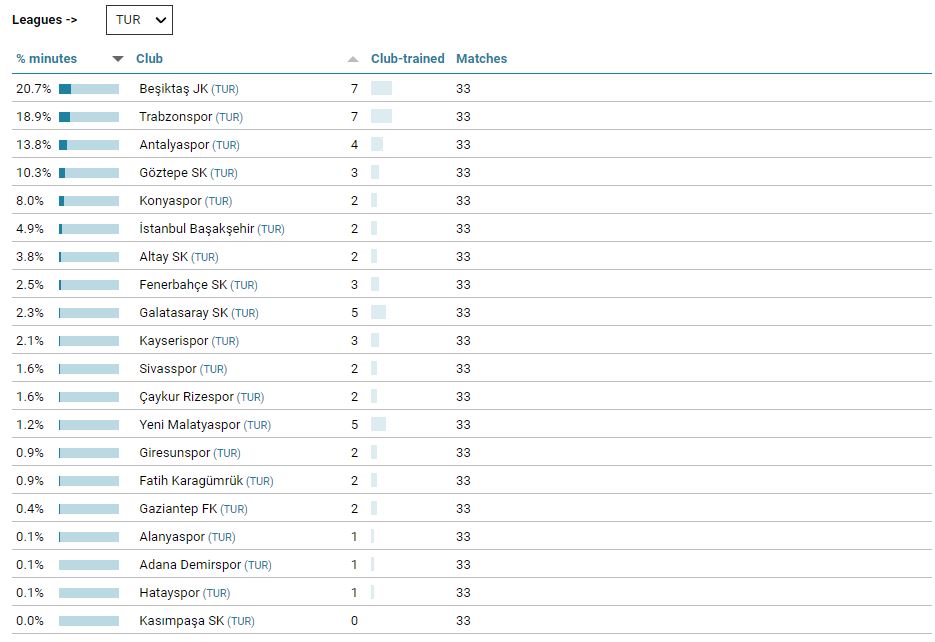Viewport: 935px width, 642px height.
Task: Select Hatayspor club name
Action: 169,593
